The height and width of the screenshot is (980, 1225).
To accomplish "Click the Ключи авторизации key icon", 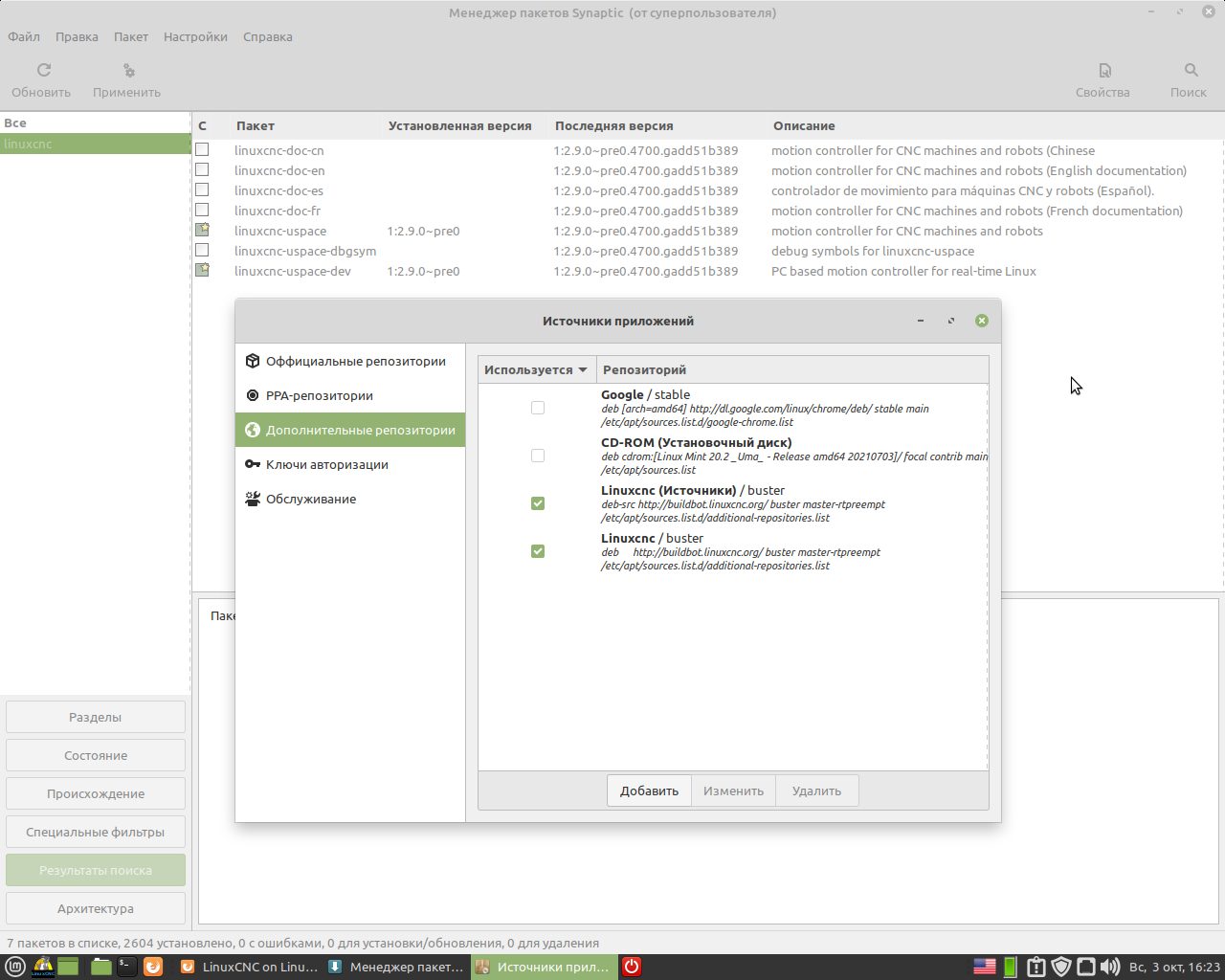I will click(x=253, y=464).
